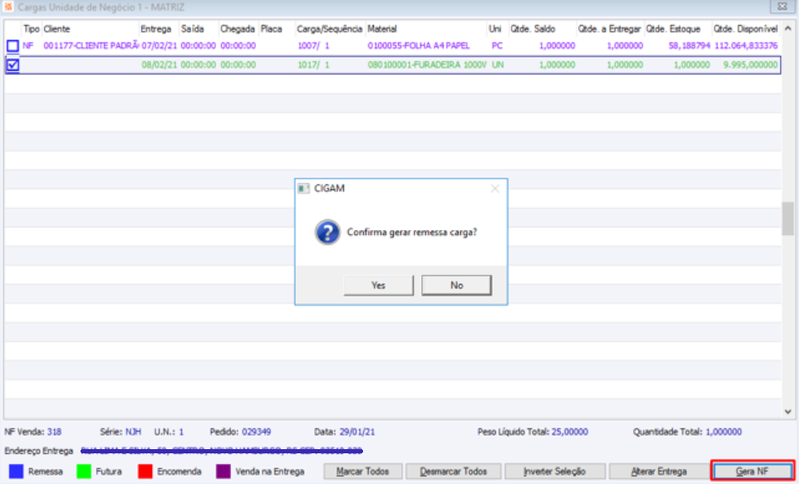Click the Carga/Sequência column header

click(x=330, y=29)
